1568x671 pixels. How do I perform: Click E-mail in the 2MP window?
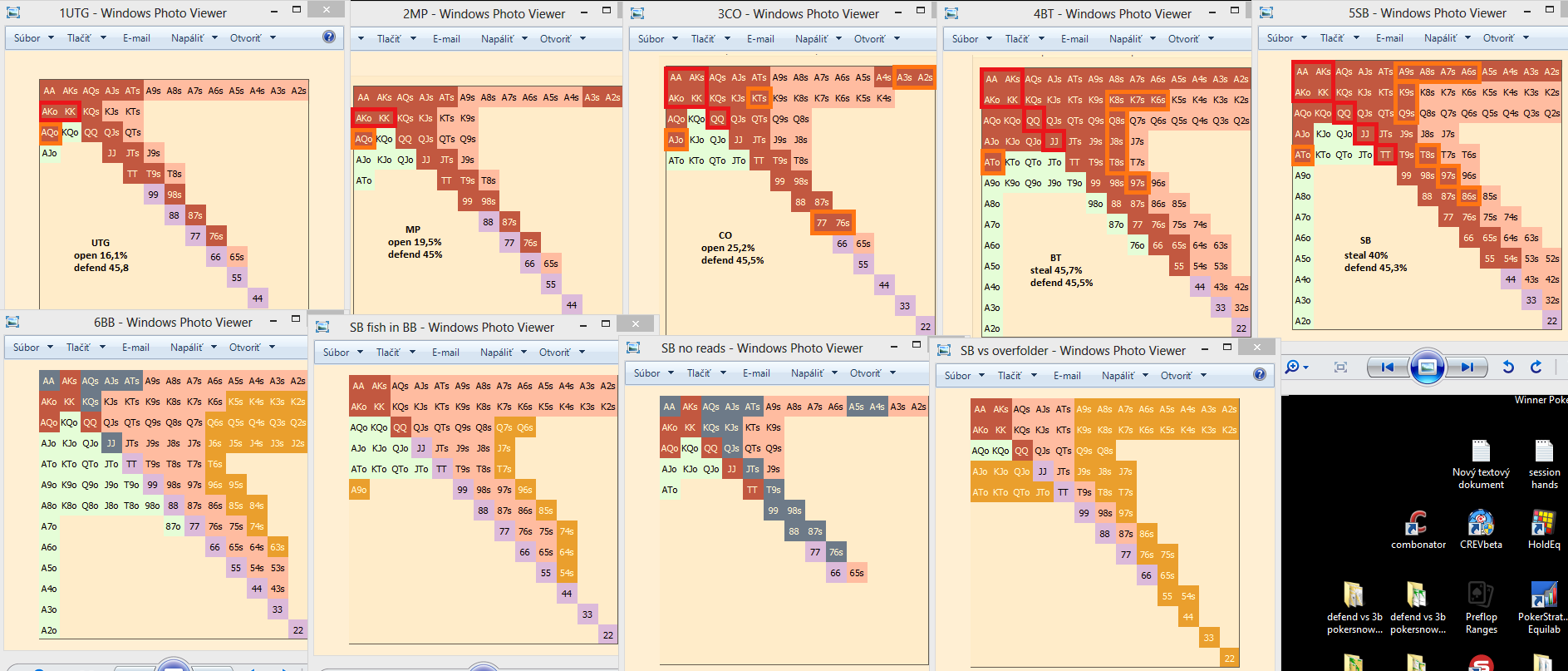[x=446, y=38]
